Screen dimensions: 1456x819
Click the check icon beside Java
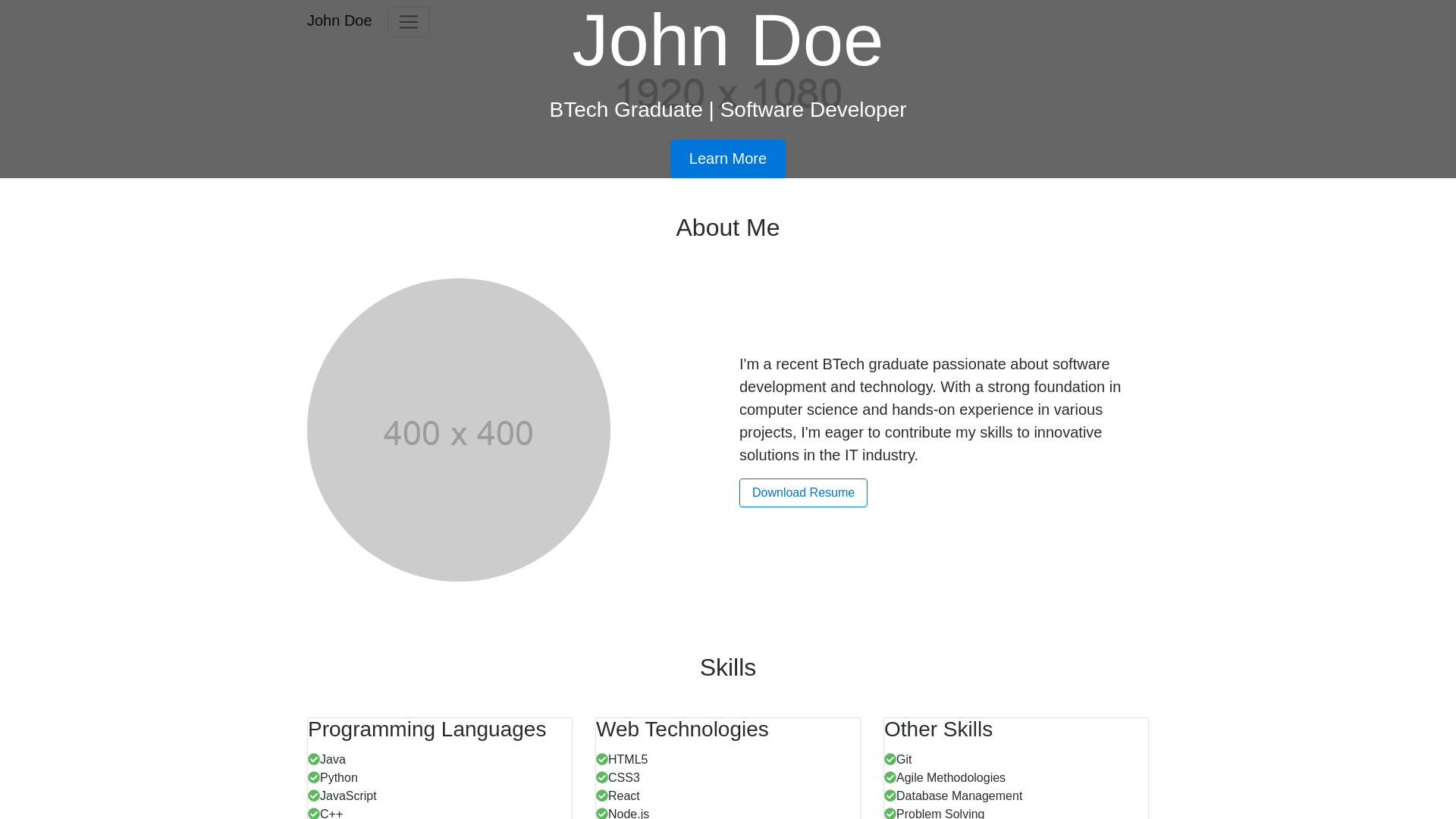pos(313,759)
